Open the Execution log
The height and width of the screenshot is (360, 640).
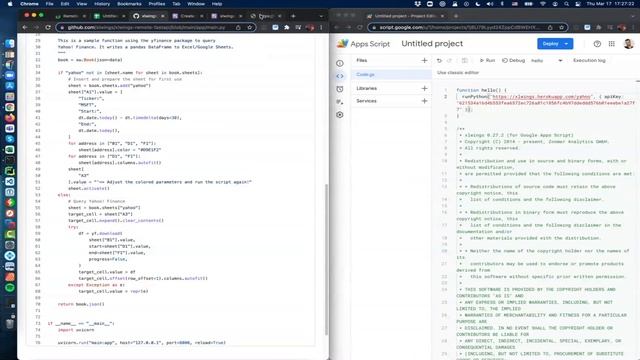(x=589, y=60)
